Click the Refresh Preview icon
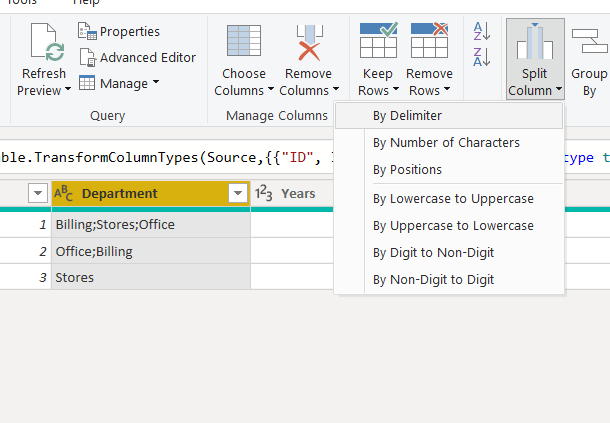This screenshot has width=610, height=423. pyautogui.click(x=47, y=42)
